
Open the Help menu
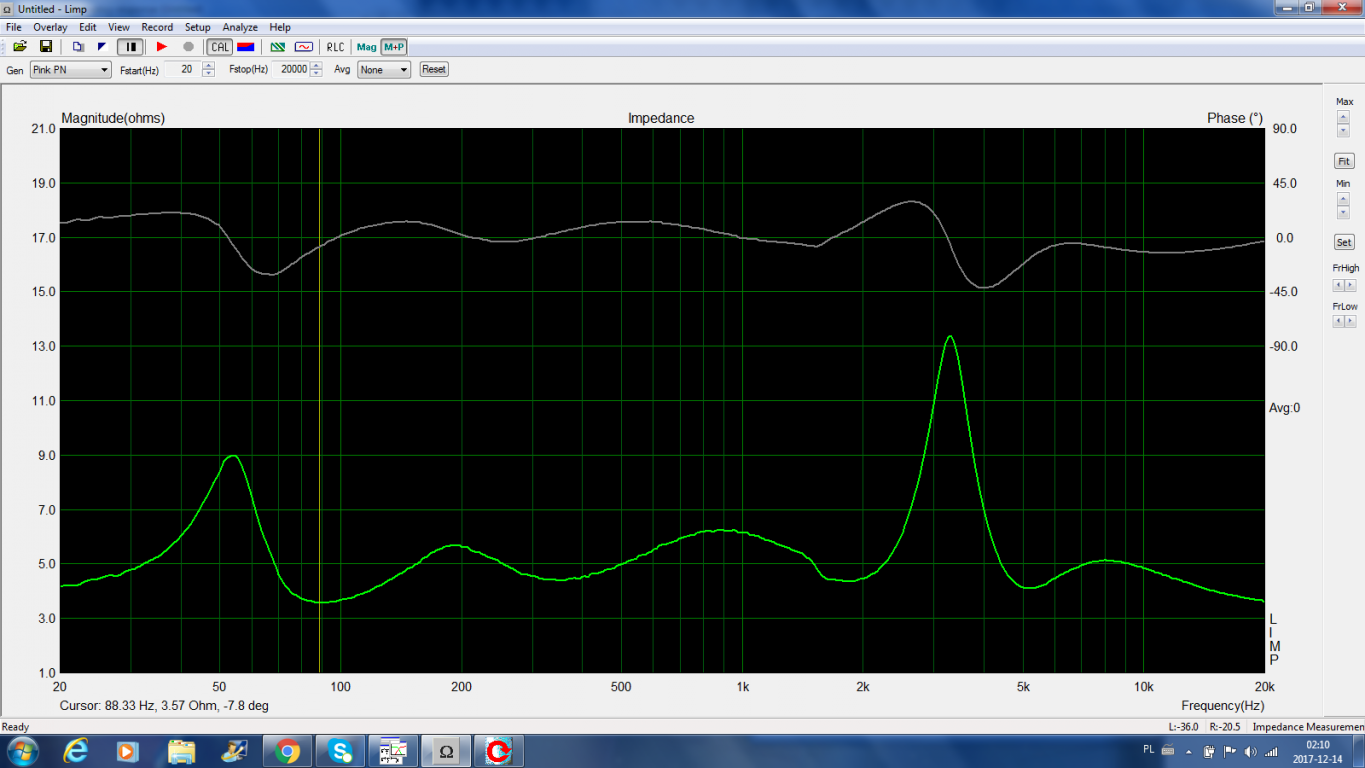coord(280,27)
